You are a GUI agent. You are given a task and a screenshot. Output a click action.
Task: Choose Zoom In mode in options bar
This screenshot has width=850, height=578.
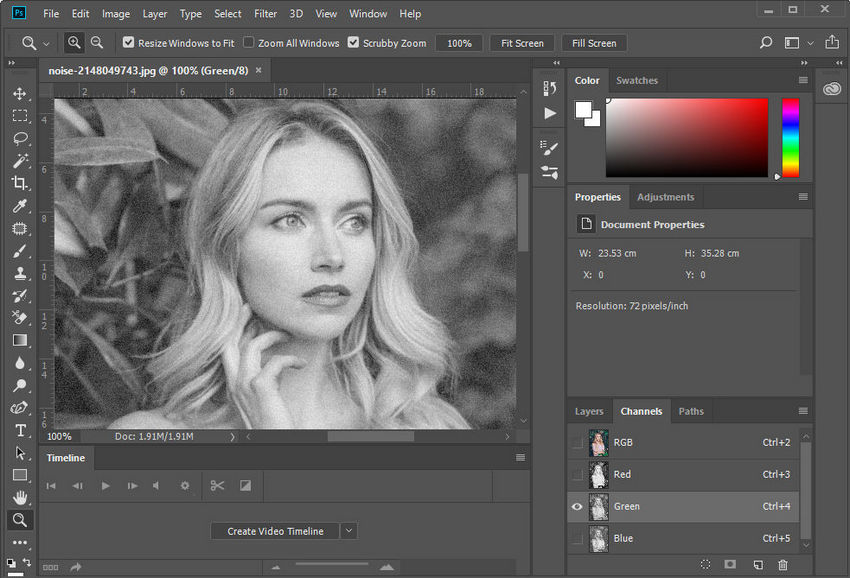pyautogui.click(x=74, y=42)
